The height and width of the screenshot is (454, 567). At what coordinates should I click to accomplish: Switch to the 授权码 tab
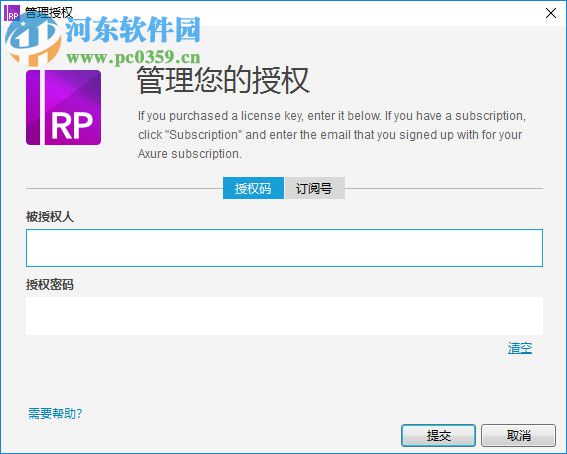[253, 188]
